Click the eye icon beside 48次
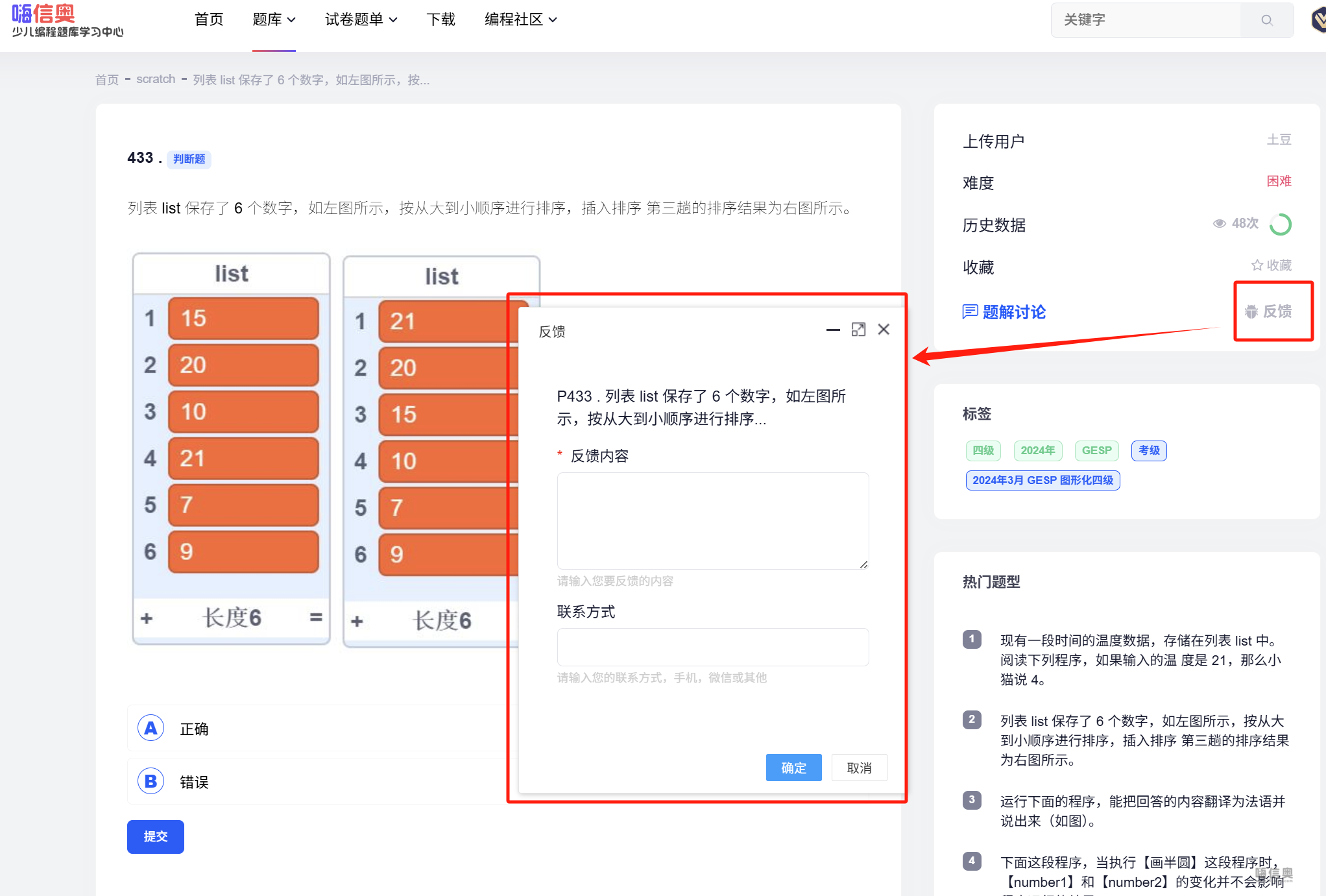1326x896 pixels. pyautogui.click(x=1220, y=224)
